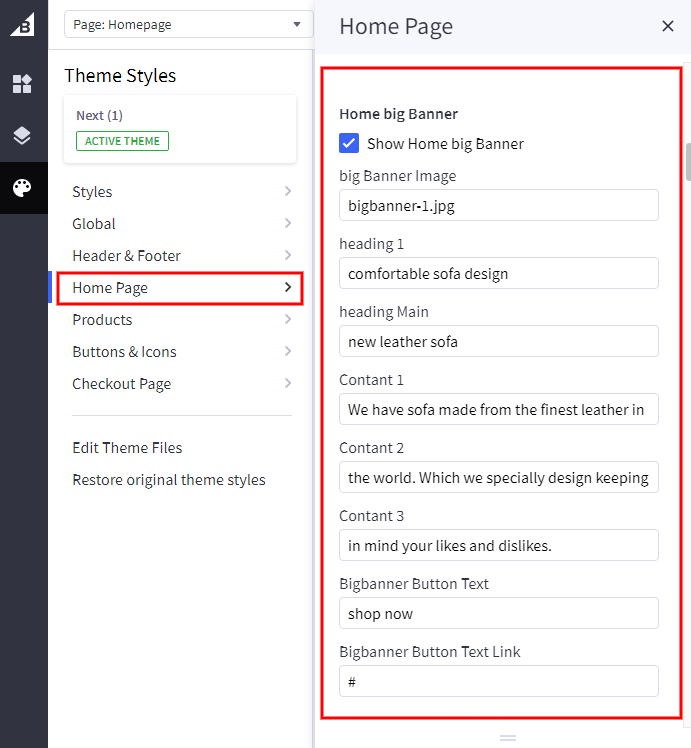Uncheck Show Home big Banner checkbox
This screenshot has width=691, height=748.
(349, 143)
